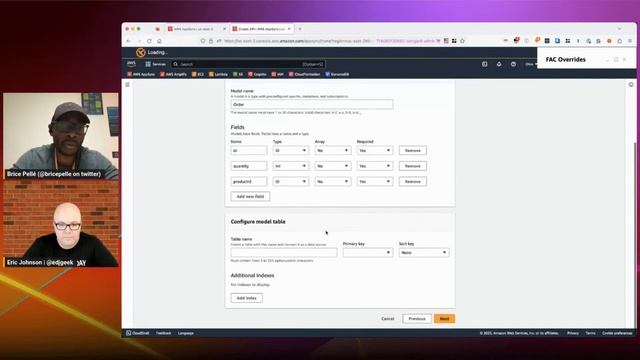Open the Sort key dropdown
The image size is (640, 360).
[424, 253]
